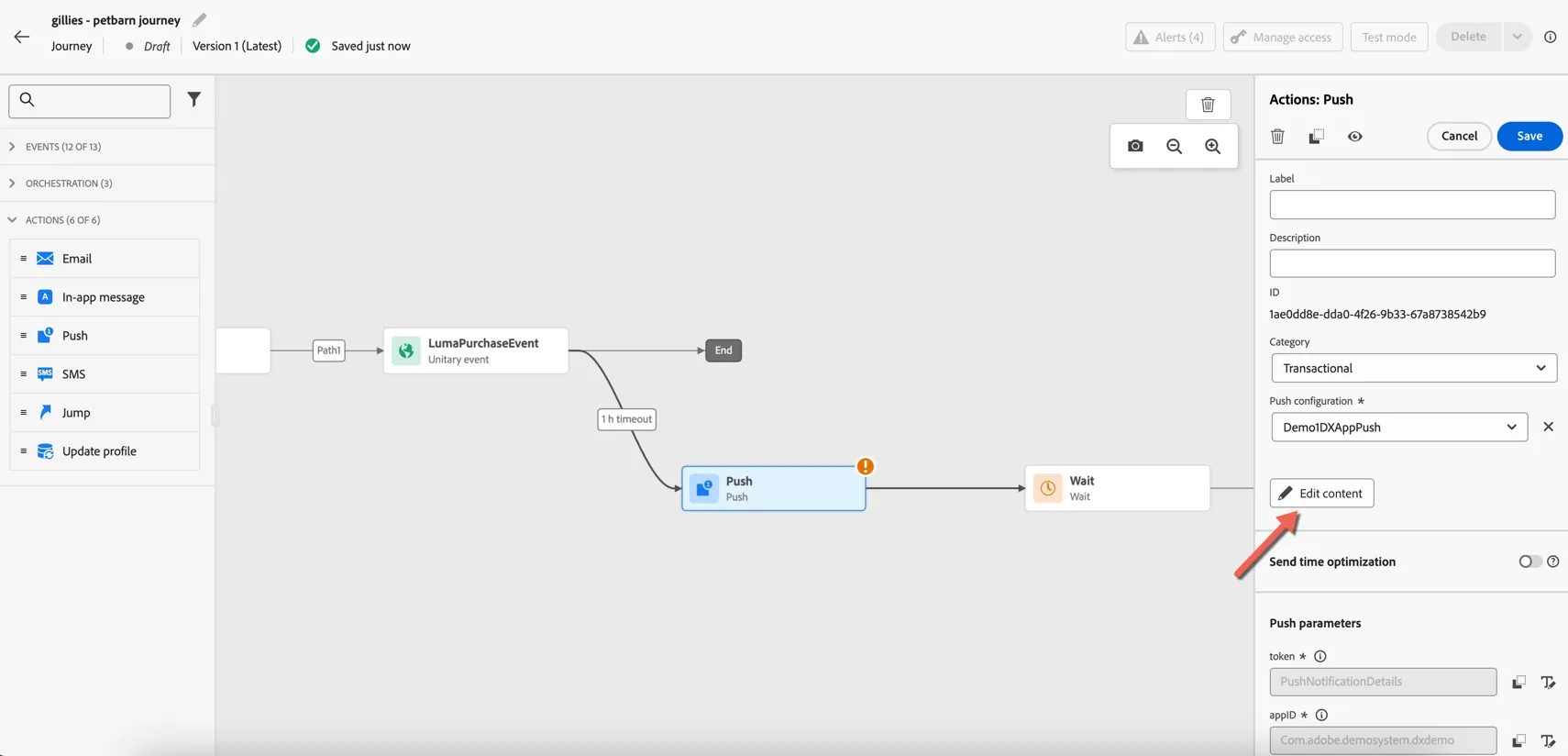Viewport: 1568px width, 756px height.
Task: Zoom out of the journey canvas
Action: click(x=1174, y=146)
